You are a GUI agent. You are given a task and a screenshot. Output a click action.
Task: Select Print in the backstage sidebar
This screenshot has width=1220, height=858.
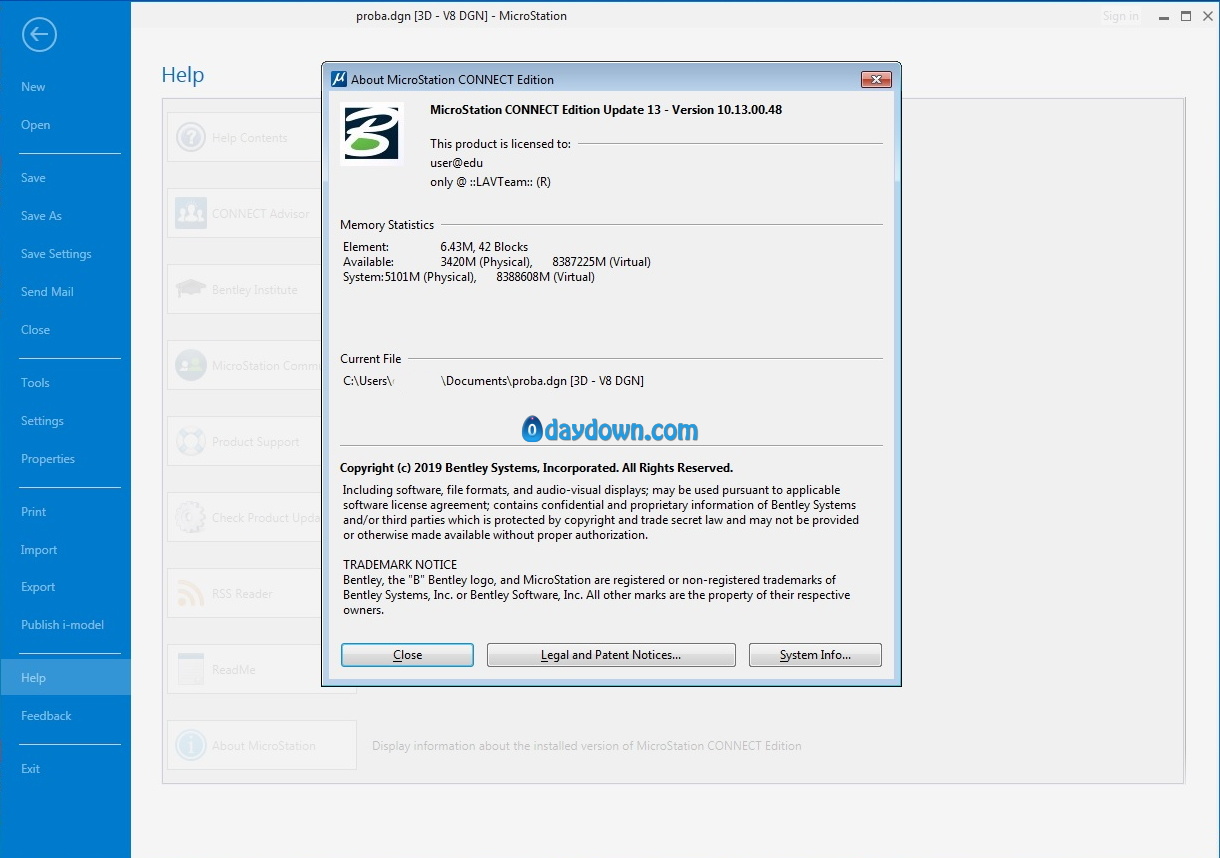click(65, 512)
